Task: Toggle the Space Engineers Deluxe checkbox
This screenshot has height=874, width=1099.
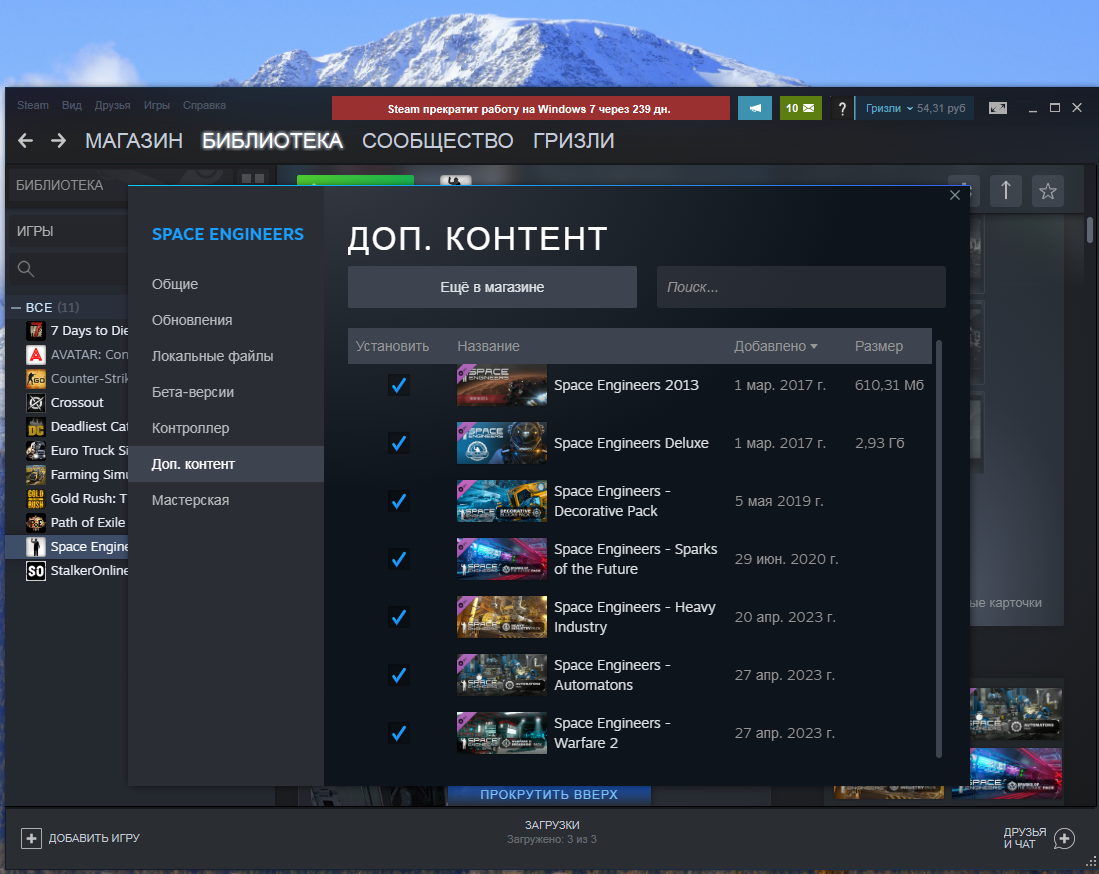Action: click(399, 443)
